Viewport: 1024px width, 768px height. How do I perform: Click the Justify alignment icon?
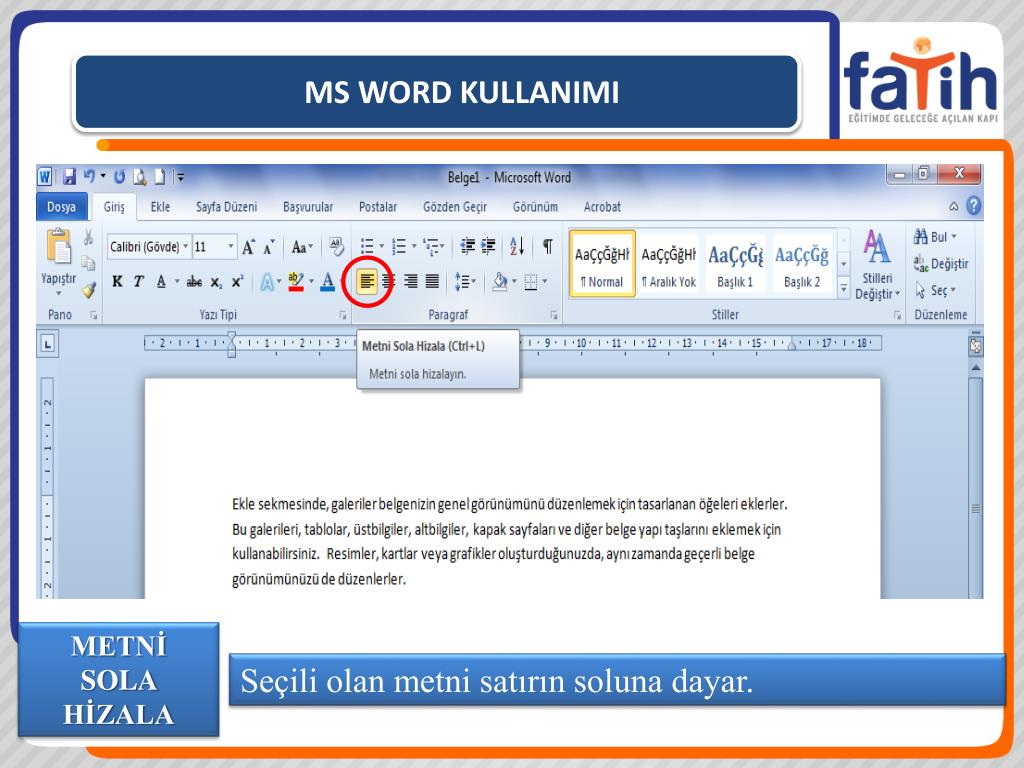[x=432, y=281]
